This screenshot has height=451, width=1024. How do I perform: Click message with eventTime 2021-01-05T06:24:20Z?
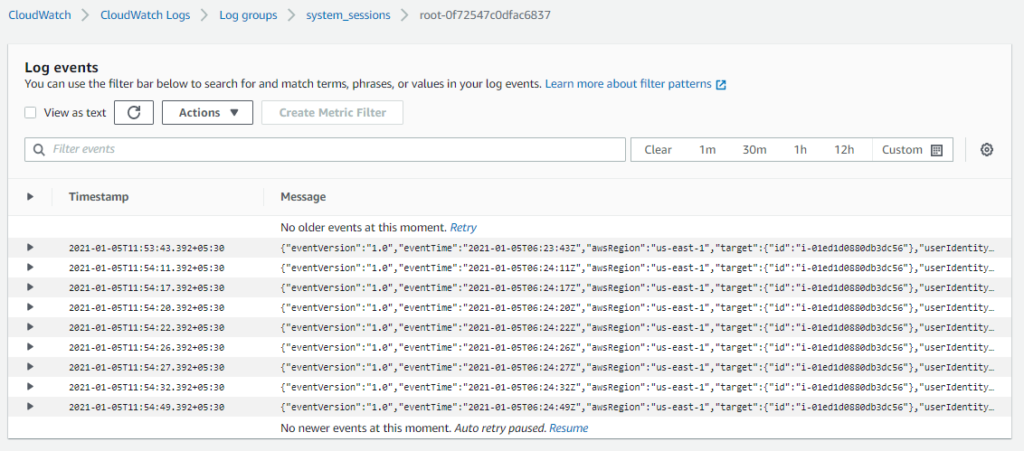pyautogui.click(x=638, y=307)
